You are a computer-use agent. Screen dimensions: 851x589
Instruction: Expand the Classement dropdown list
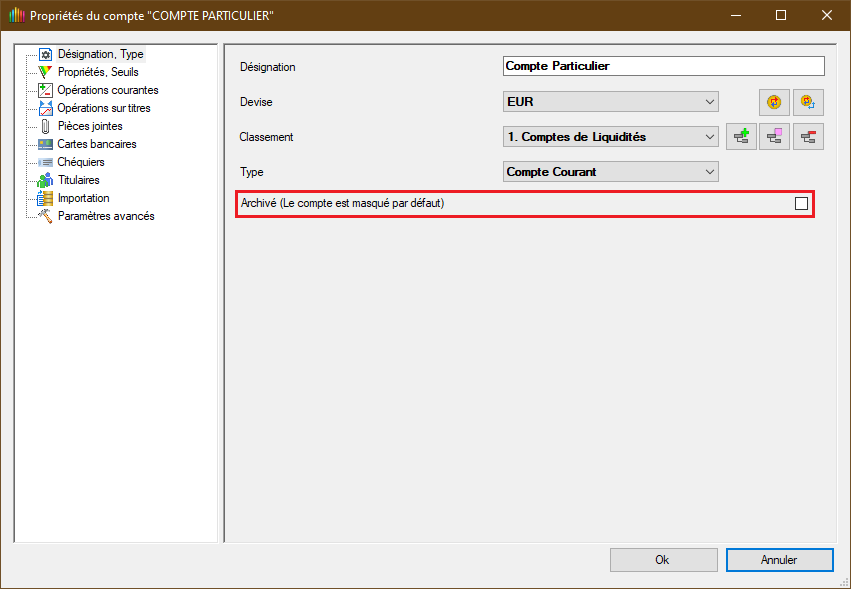611,137
